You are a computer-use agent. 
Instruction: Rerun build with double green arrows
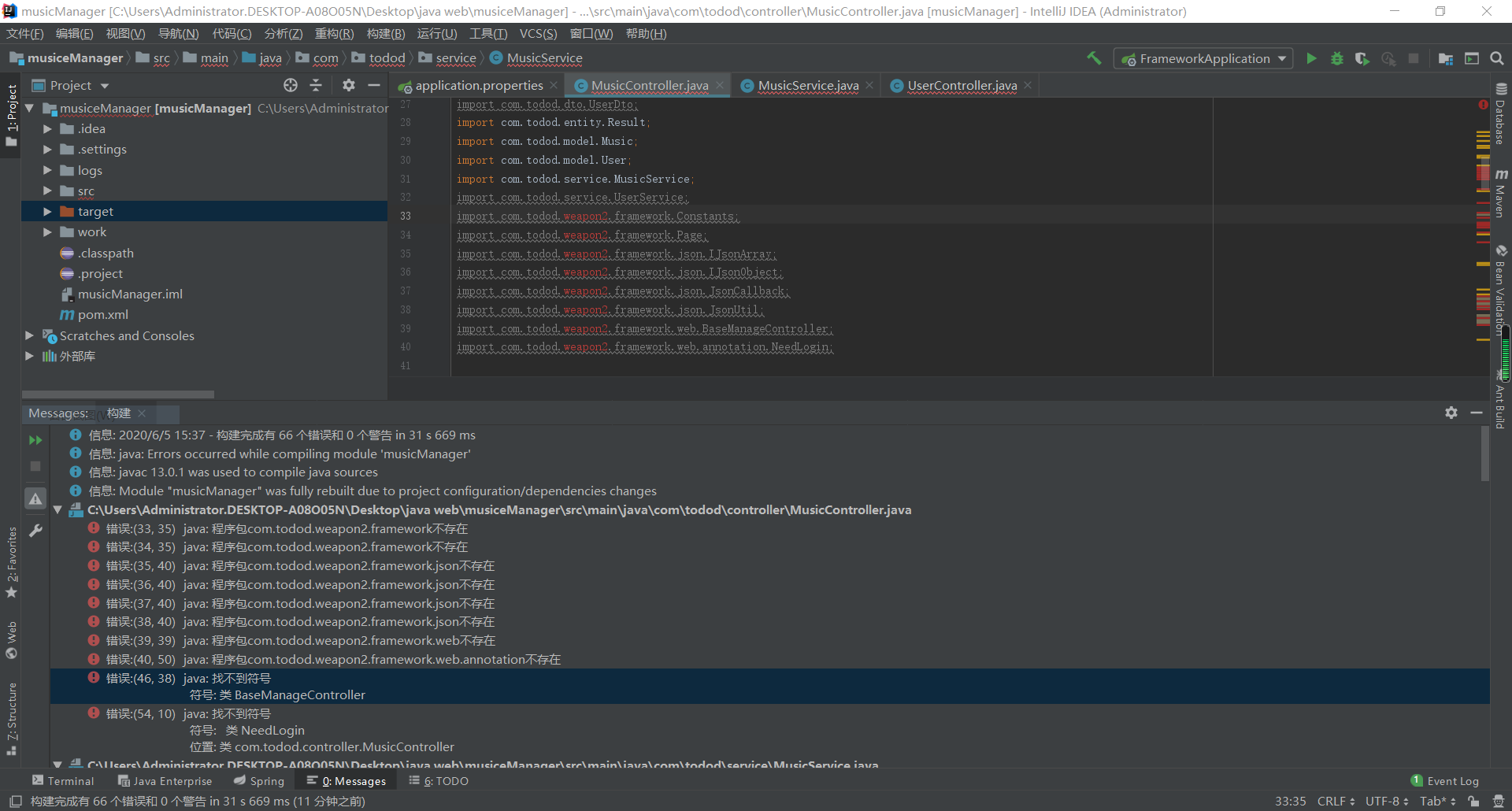(35, 440)
